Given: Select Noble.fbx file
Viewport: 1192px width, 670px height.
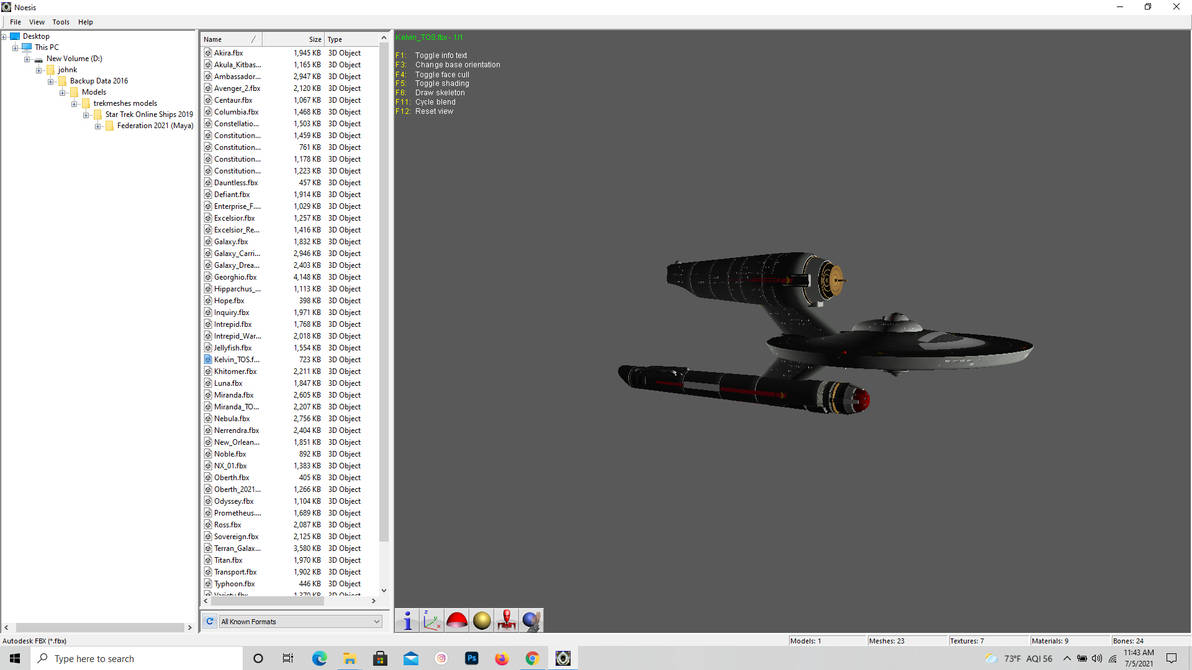Looking at the screenshot, I should tap(230, 454).
